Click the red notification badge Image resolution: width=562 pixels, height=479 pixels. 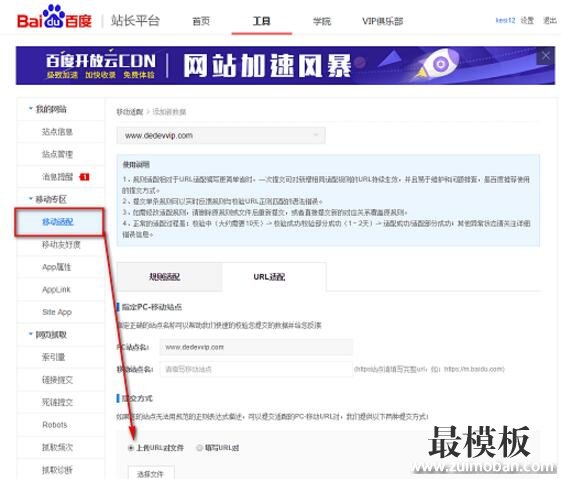[x=84, y=177]
